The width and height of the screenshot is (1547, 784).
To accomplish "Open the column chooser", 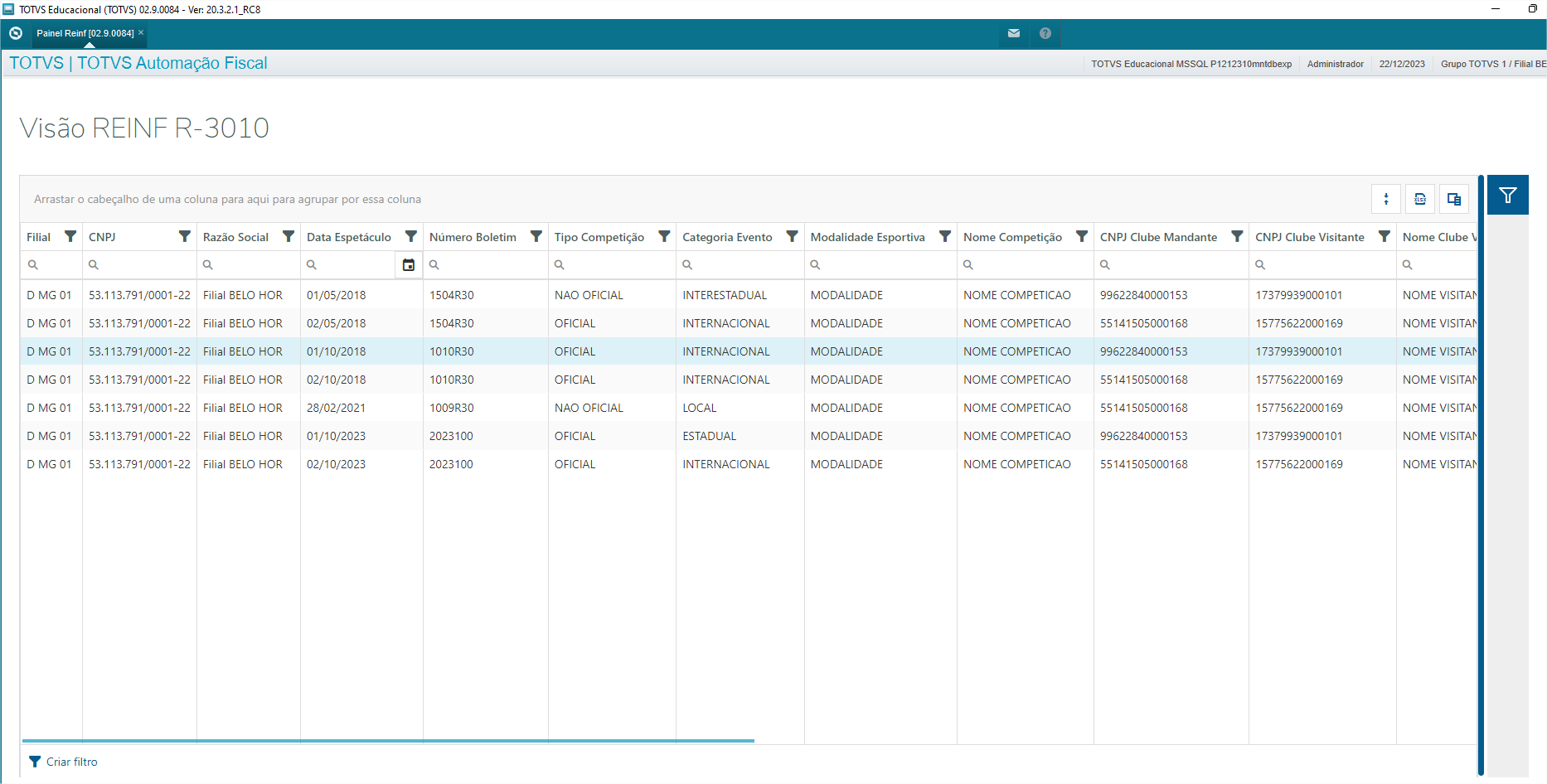I will point(1454,199).
